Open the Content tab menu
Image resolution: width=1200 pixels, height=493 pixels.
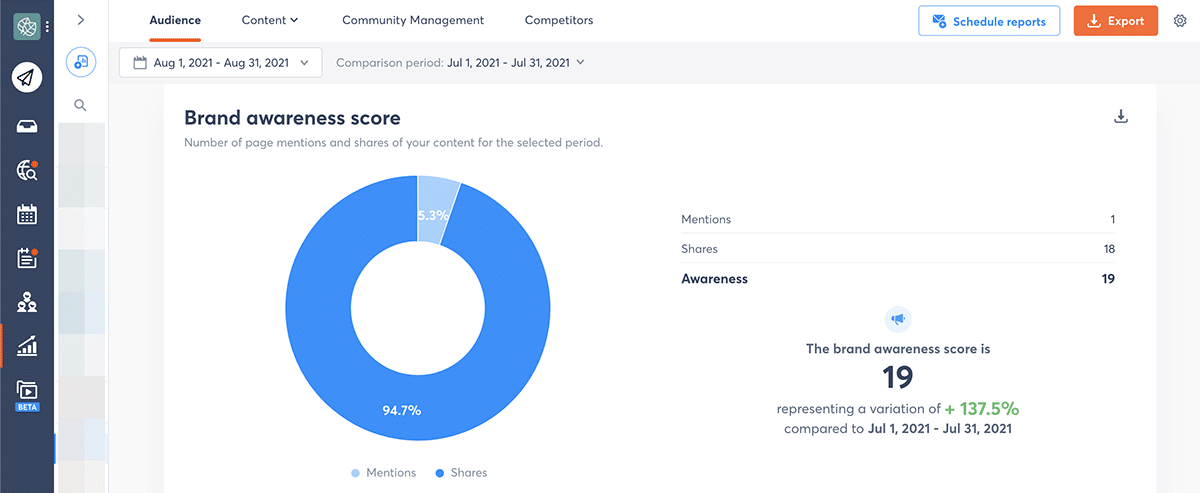270,20
